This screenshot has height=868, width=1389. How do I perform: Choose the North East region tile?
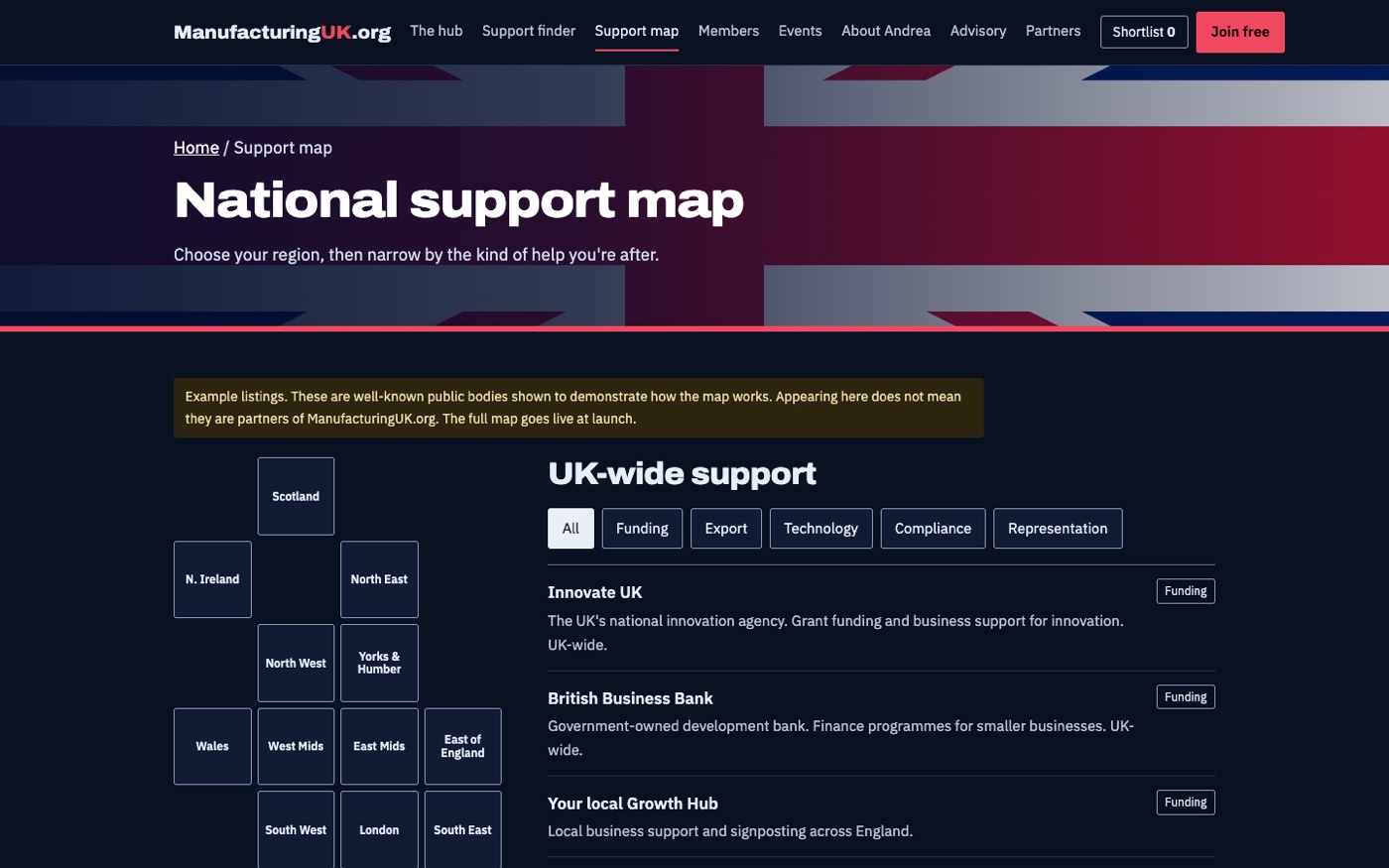coord(379,579)
